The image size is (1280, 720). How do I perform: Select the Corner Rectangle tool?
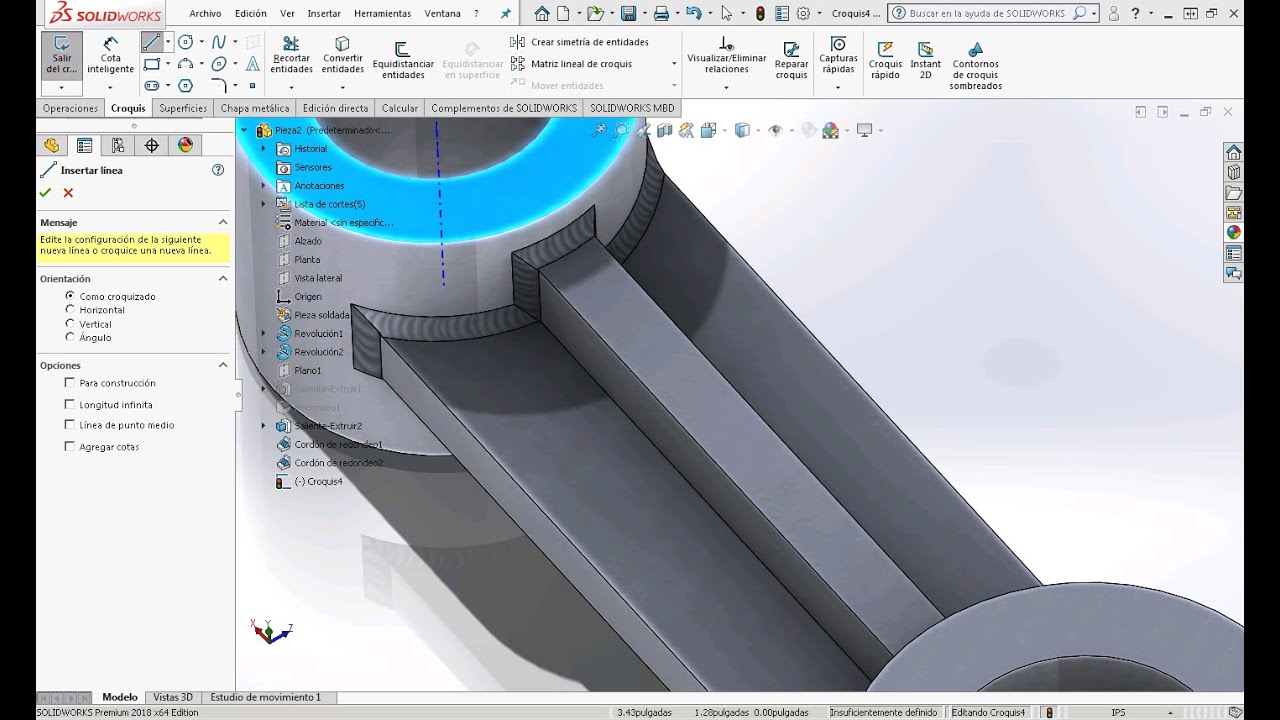151,64
